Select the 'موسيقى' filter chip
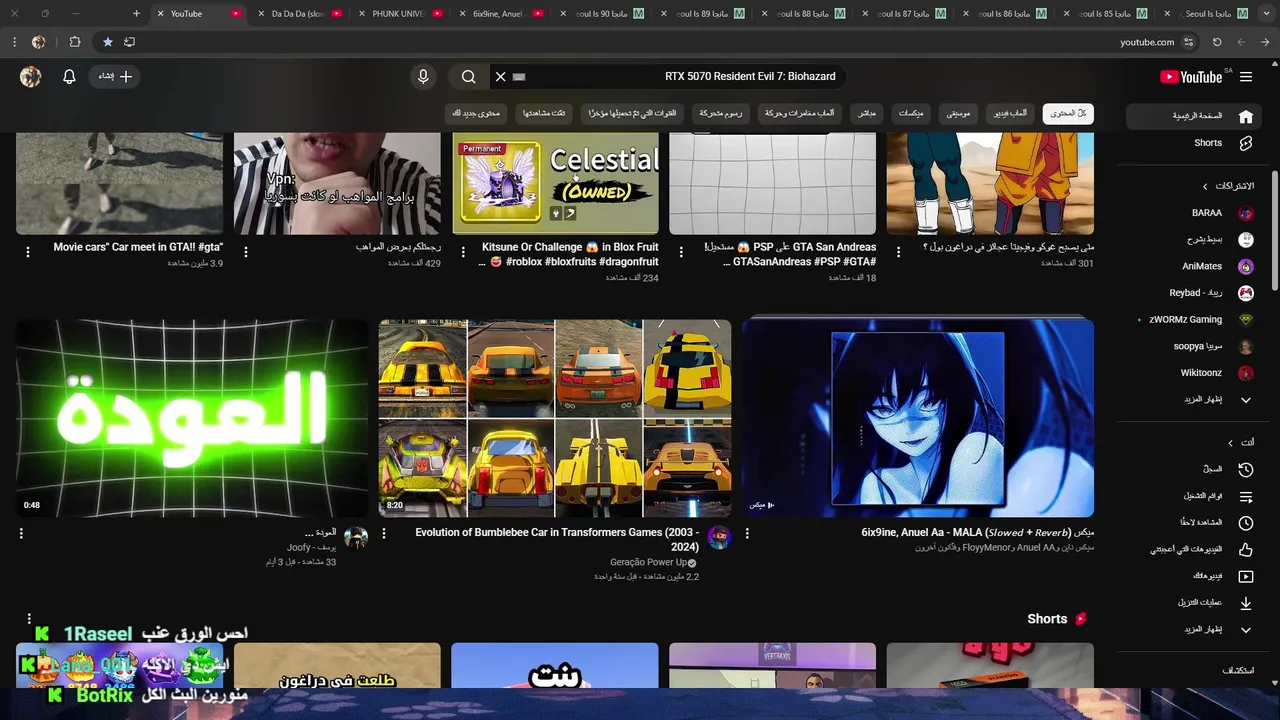1280x720 pixels. 958,114
